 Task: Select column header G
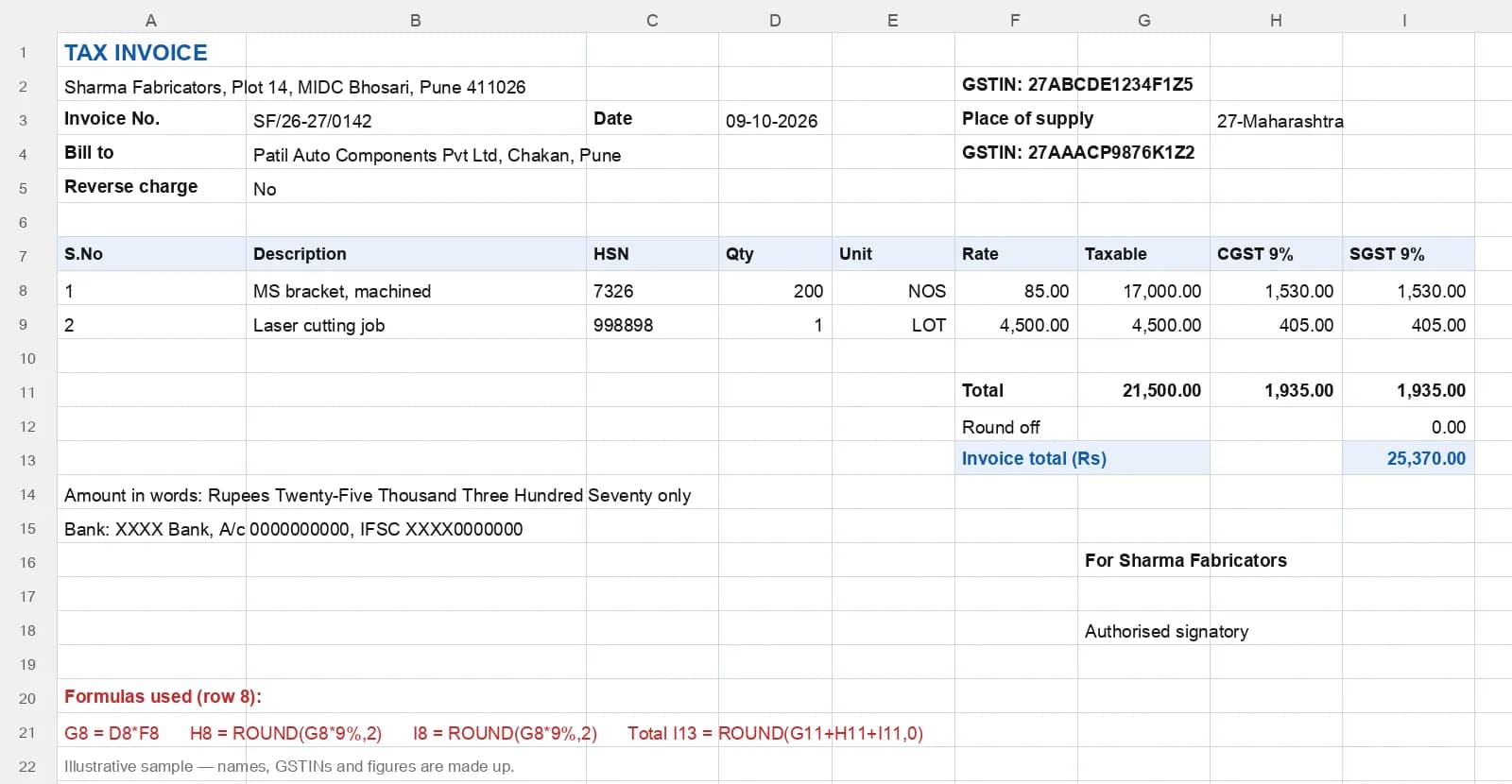pyautogui.click(x=1143, y=20)
